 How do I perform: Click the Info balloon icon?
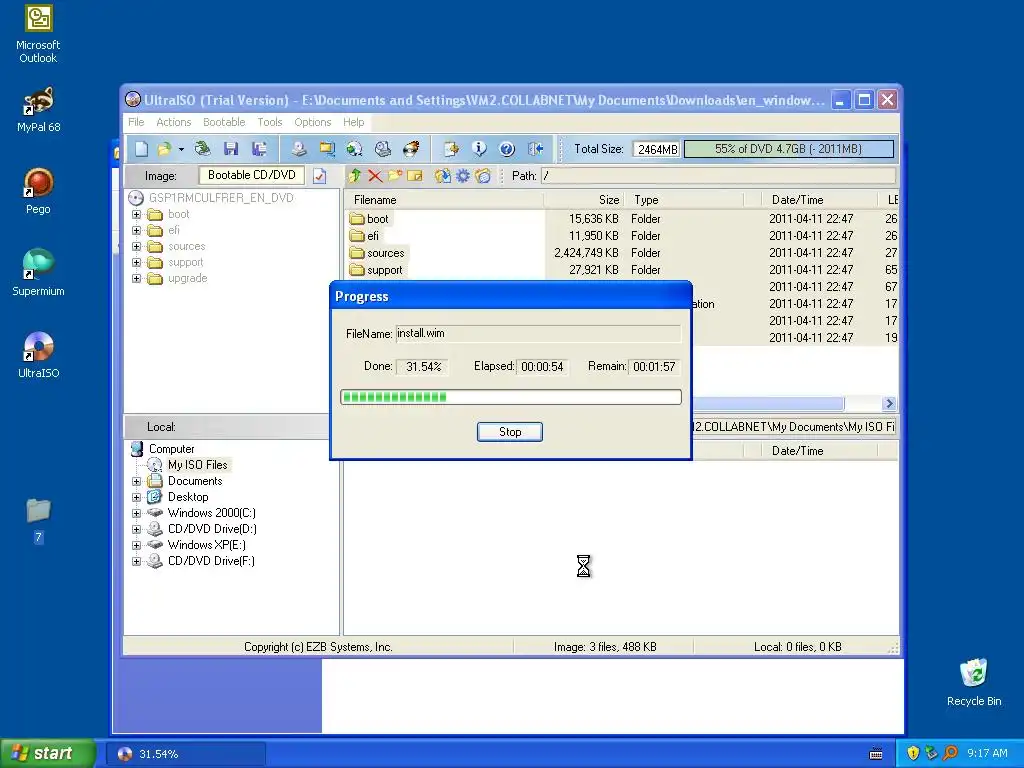click(479, 149)
